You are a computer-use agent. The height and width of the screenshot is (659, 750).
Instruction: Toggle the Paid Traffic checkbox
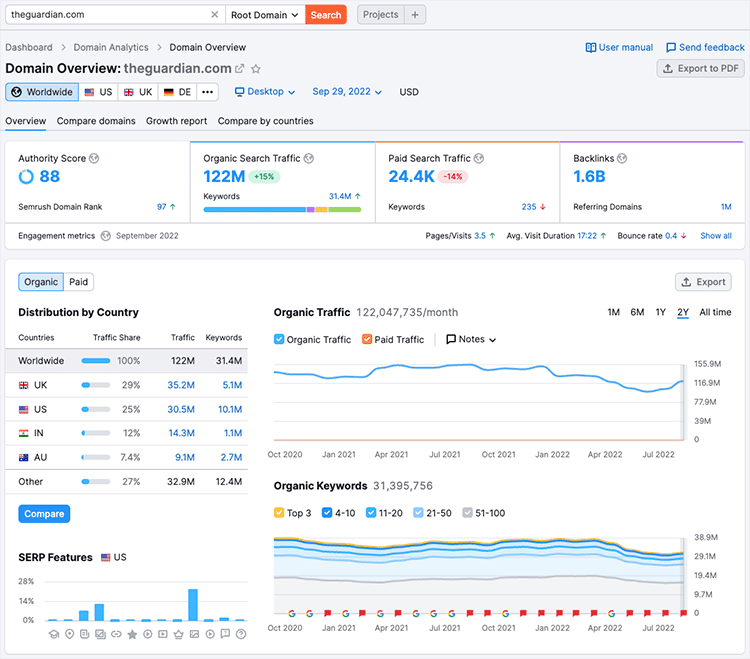[x=367, y=339]
